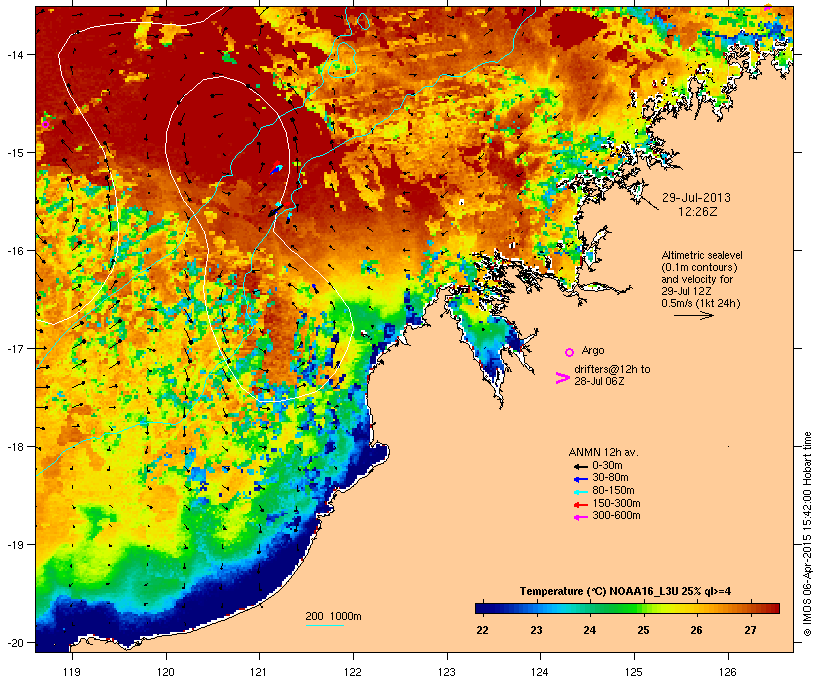Click the colorbar tick label 26
Image resolution: width=820 pixels, height=680 pixels.
[x=697, y=630]
